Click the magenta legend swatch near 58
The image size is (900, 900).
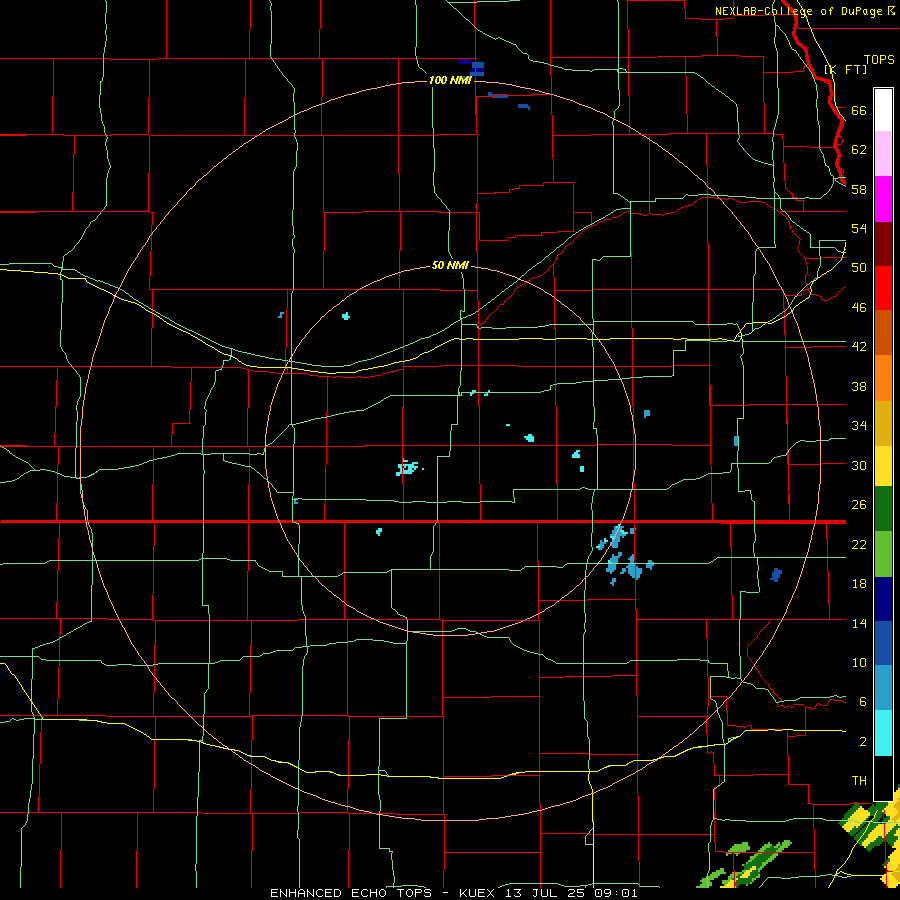click(x=883, y=199)
